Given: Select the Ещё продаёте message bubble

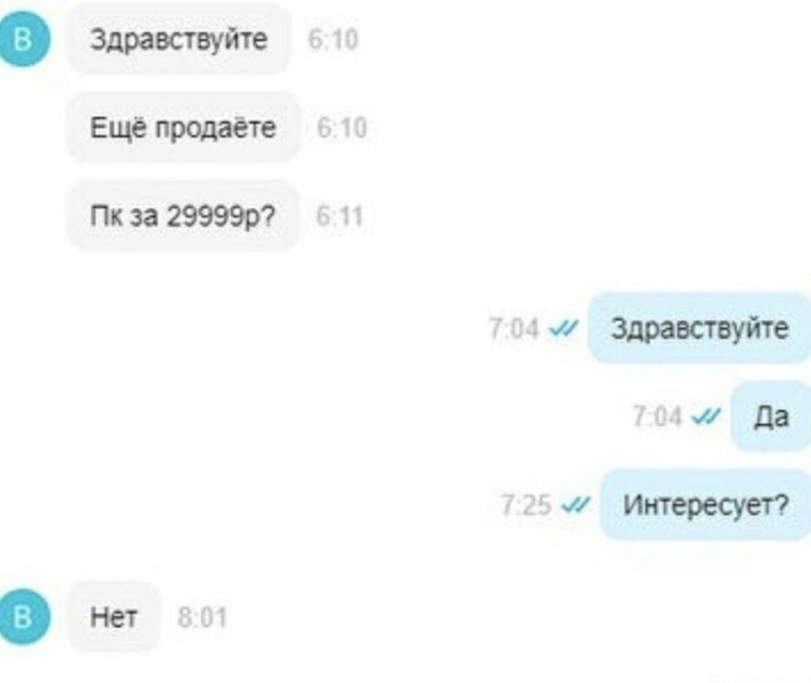Looking at the screenshot, I should (184, 128).
